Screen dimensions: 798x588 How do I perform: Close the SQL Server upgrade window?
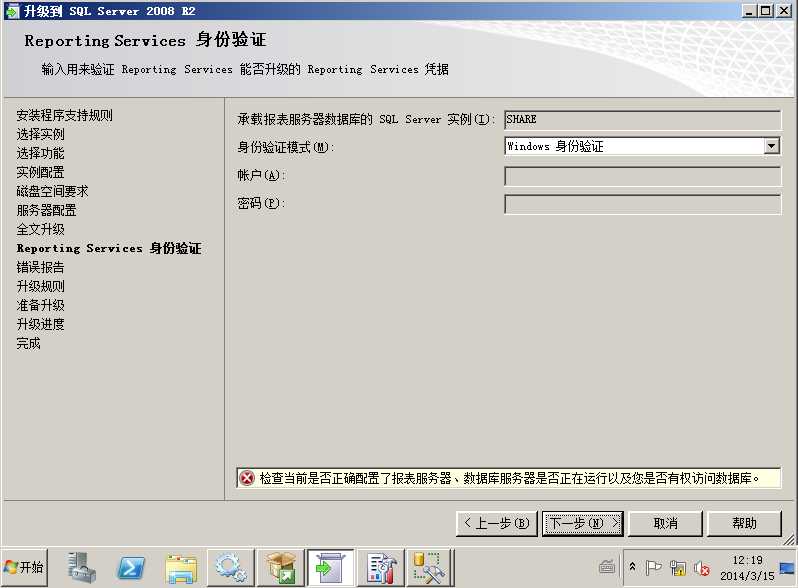click(784, 11)
